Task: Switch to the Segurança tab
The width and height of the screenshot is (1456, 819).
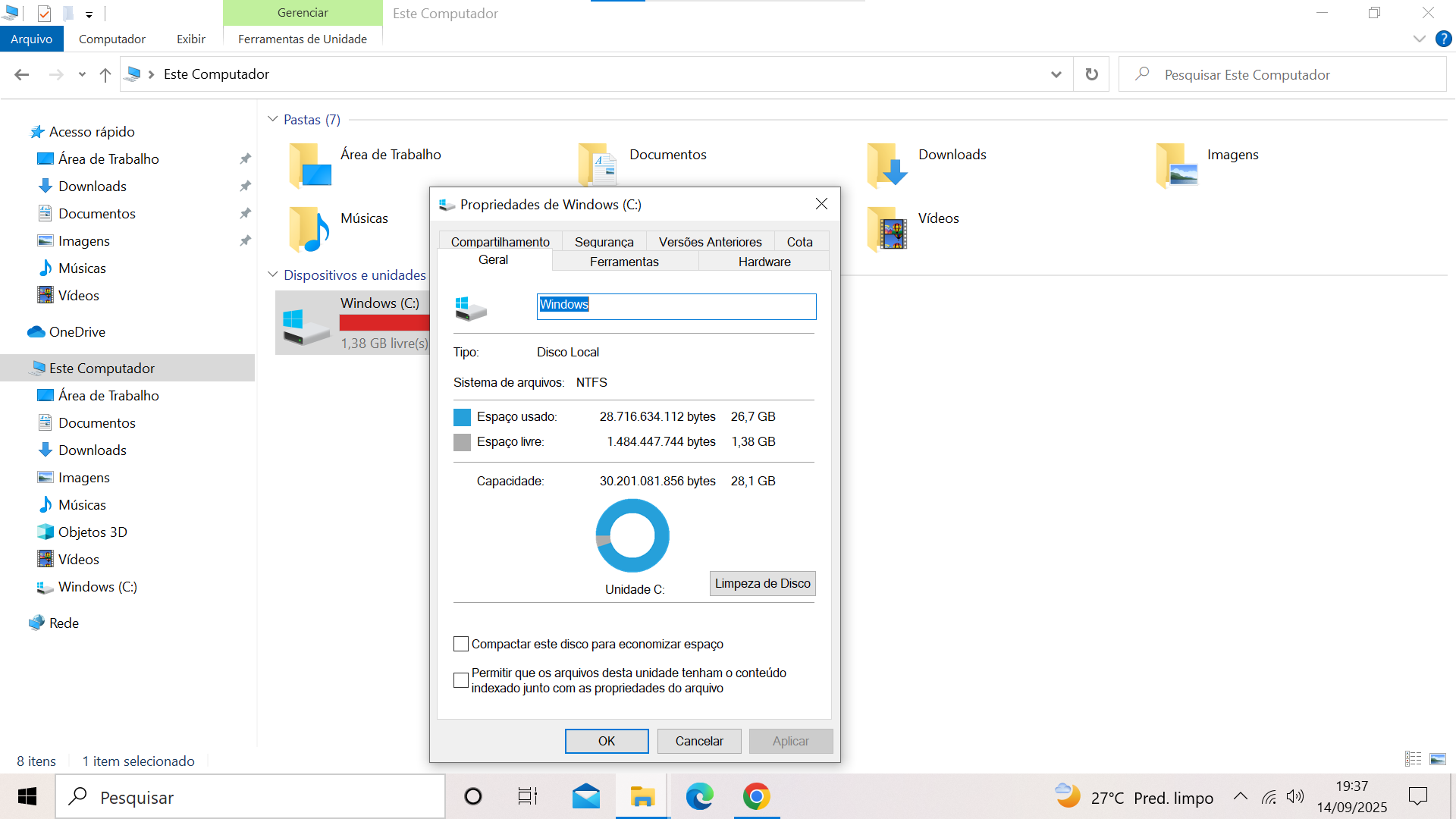Action: (x=604, y=241)
